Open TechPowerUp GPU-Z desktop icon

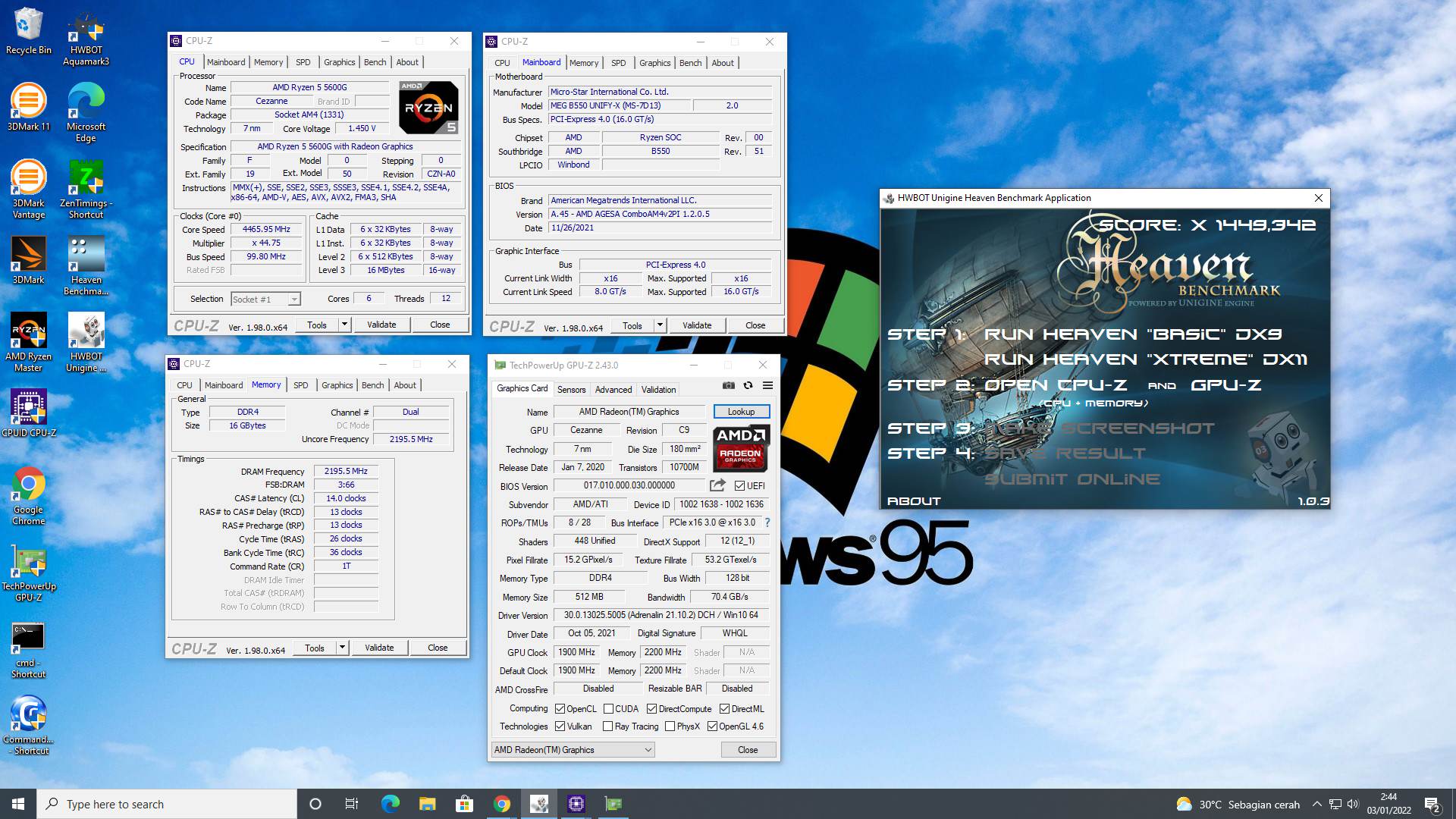pos(29,573)
